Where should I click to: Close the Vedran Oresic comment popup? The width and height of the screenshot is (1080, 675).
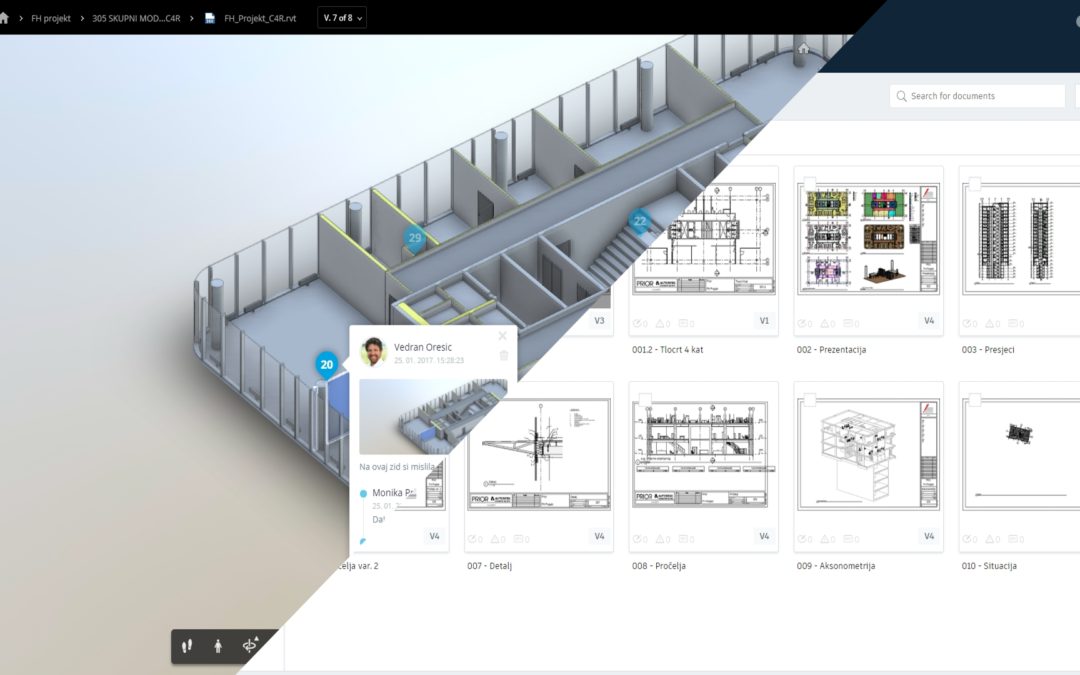[x=502, y=336]
